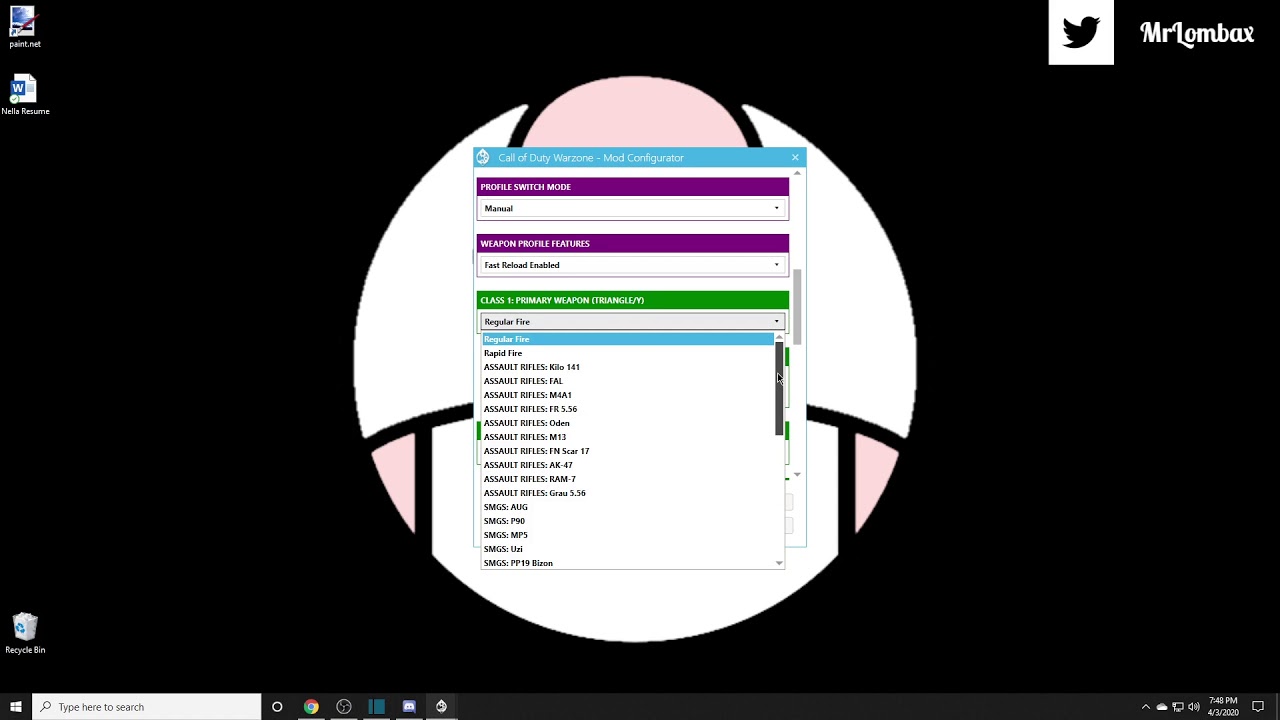
Task: Choose ASSAULT RIFLES: M4A1 option
Action: (x=628, y=395)
